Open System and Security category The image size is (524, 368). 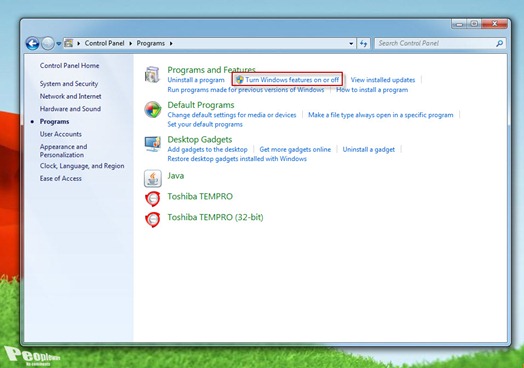pyautogui.click(x=69, y=84)
